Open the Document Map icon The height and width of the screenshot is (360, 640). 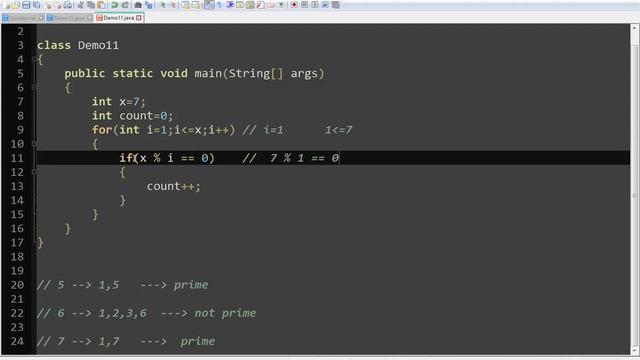(250, 5)
